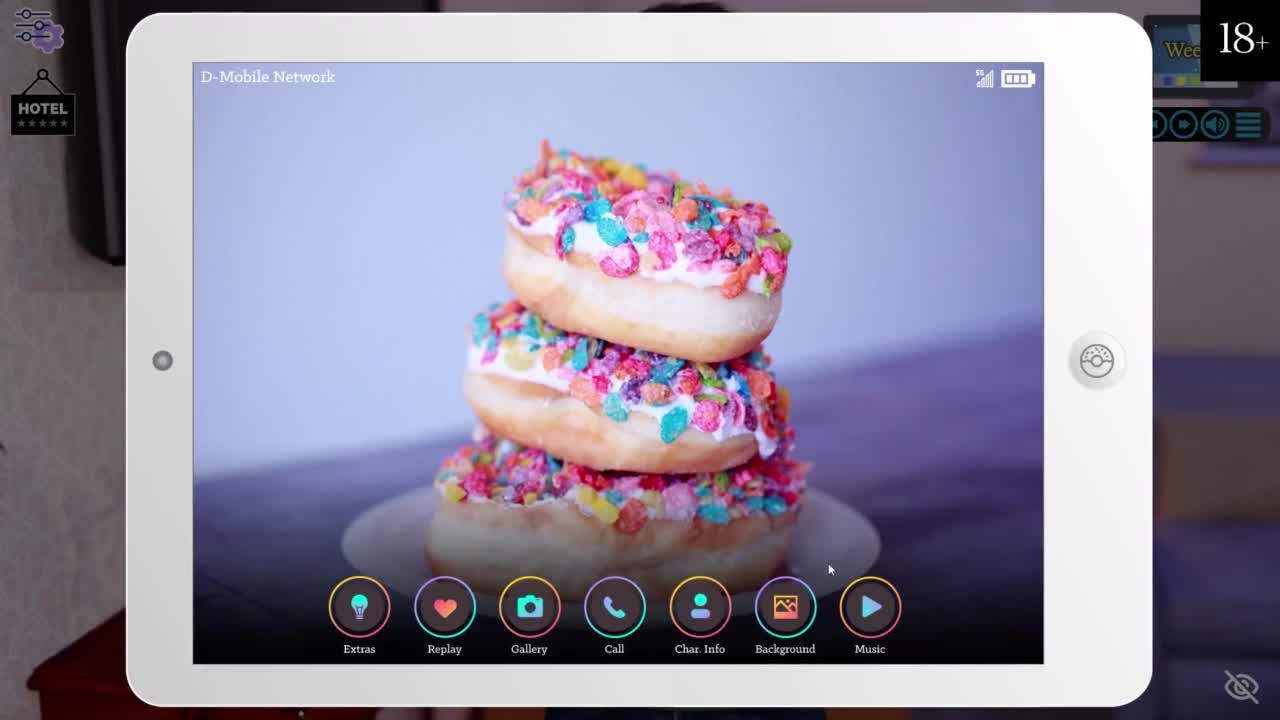Viewport: 1280px width, 720px height.
Task: Start the Music player app
Action: click(x=870, y=607)
